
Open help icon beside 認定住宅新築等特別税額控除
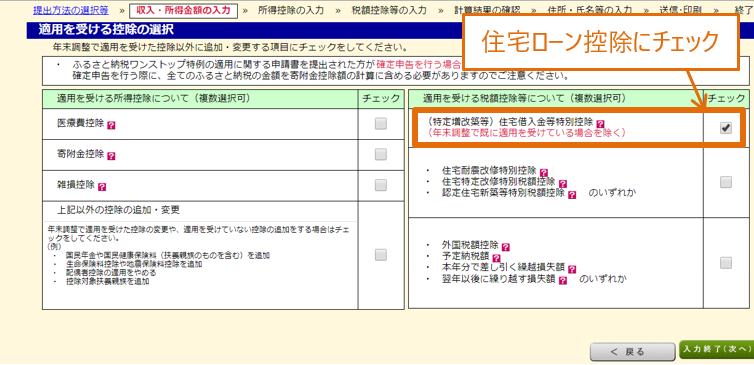coord(572,195)
